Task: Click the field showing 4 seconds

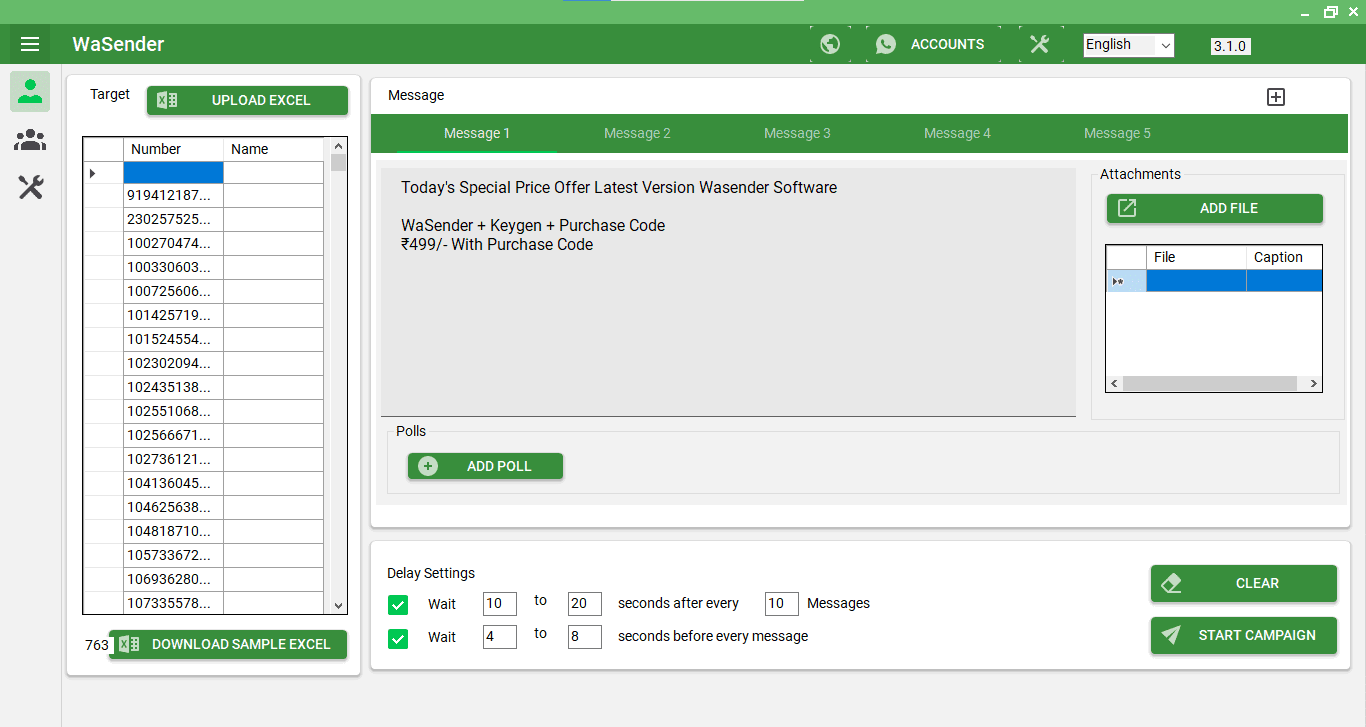Action: click(x=500, y=636)
